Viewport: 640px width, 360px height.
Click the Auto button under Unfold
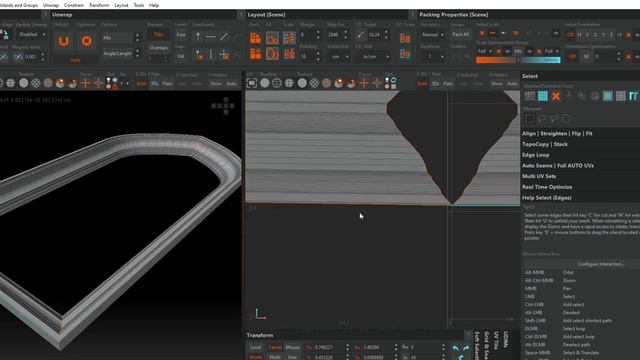75,60
